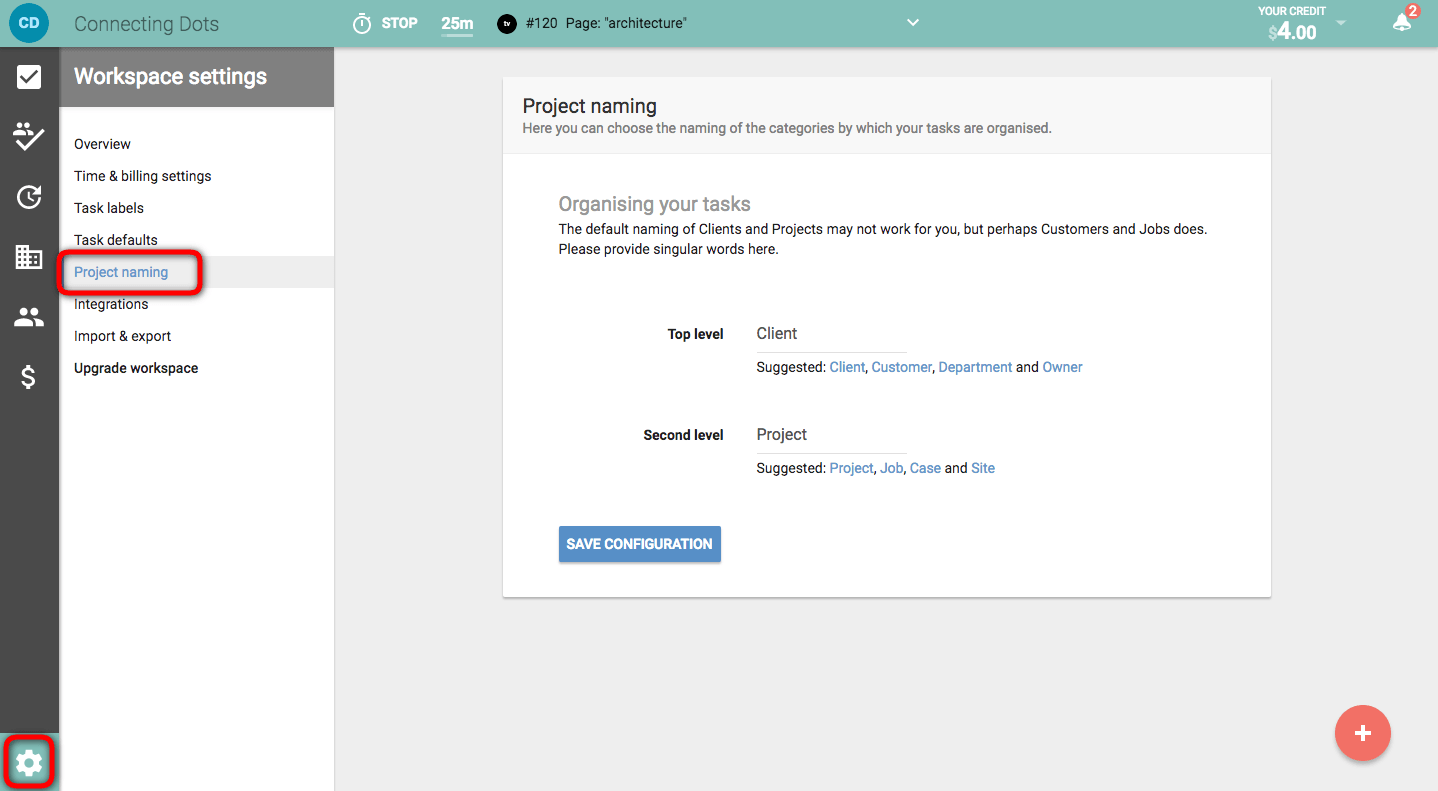The height and width of the screenshot is (791, 1438).
Task: Open the tasks checkbox icon in sidebar
Action: [x=29, y=77]
